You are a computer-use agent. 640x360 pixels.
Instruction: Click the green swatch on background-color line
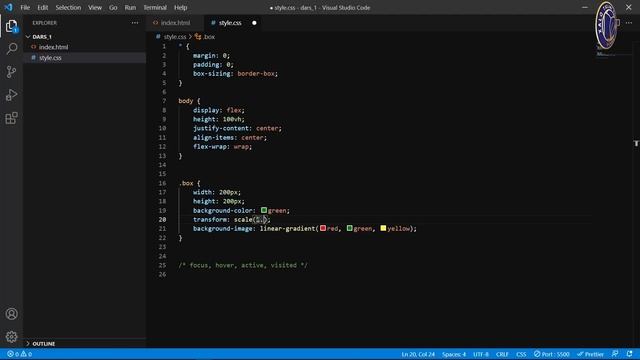point(264,210)
